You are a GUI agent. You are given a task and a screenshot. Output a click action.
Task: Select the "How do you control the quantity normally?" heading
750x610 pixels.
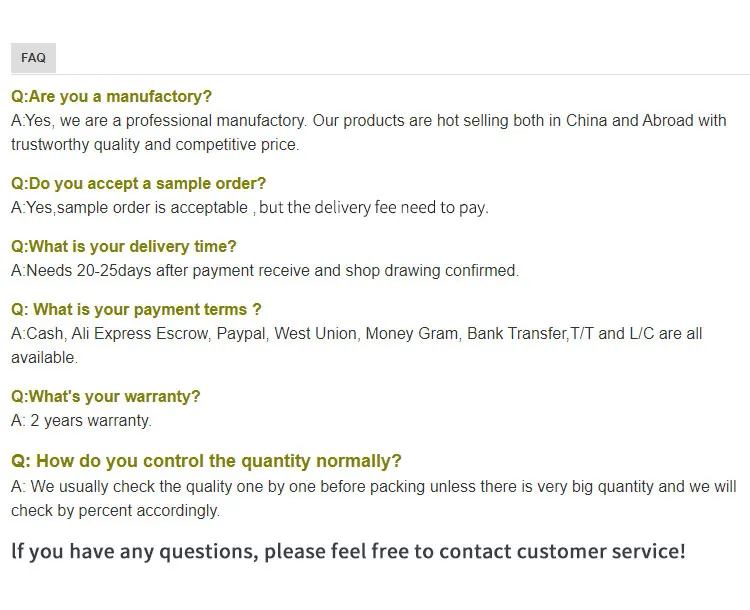[x=206, y=461]
